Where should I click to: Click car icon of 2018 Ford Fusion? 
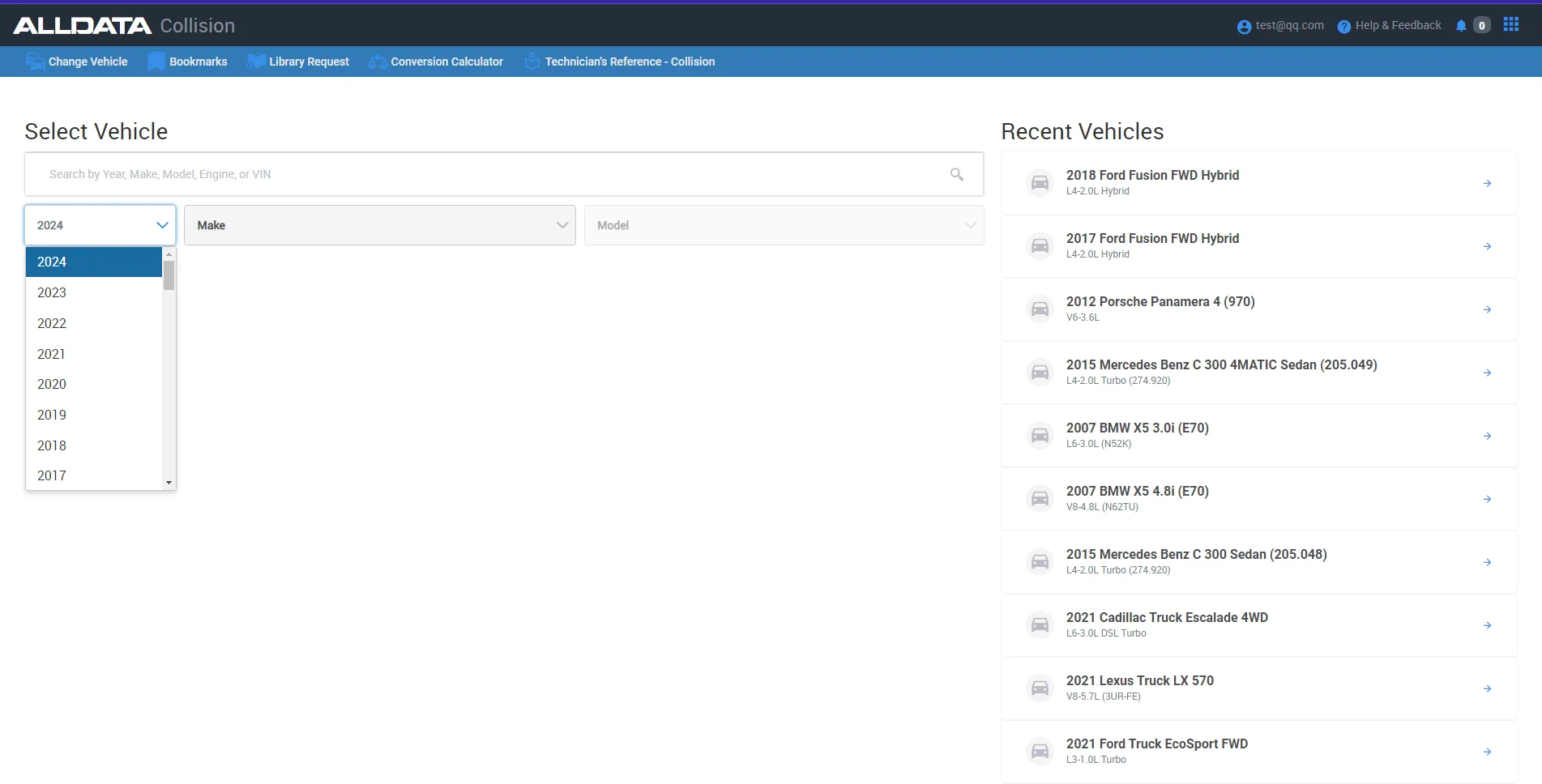1040,183
